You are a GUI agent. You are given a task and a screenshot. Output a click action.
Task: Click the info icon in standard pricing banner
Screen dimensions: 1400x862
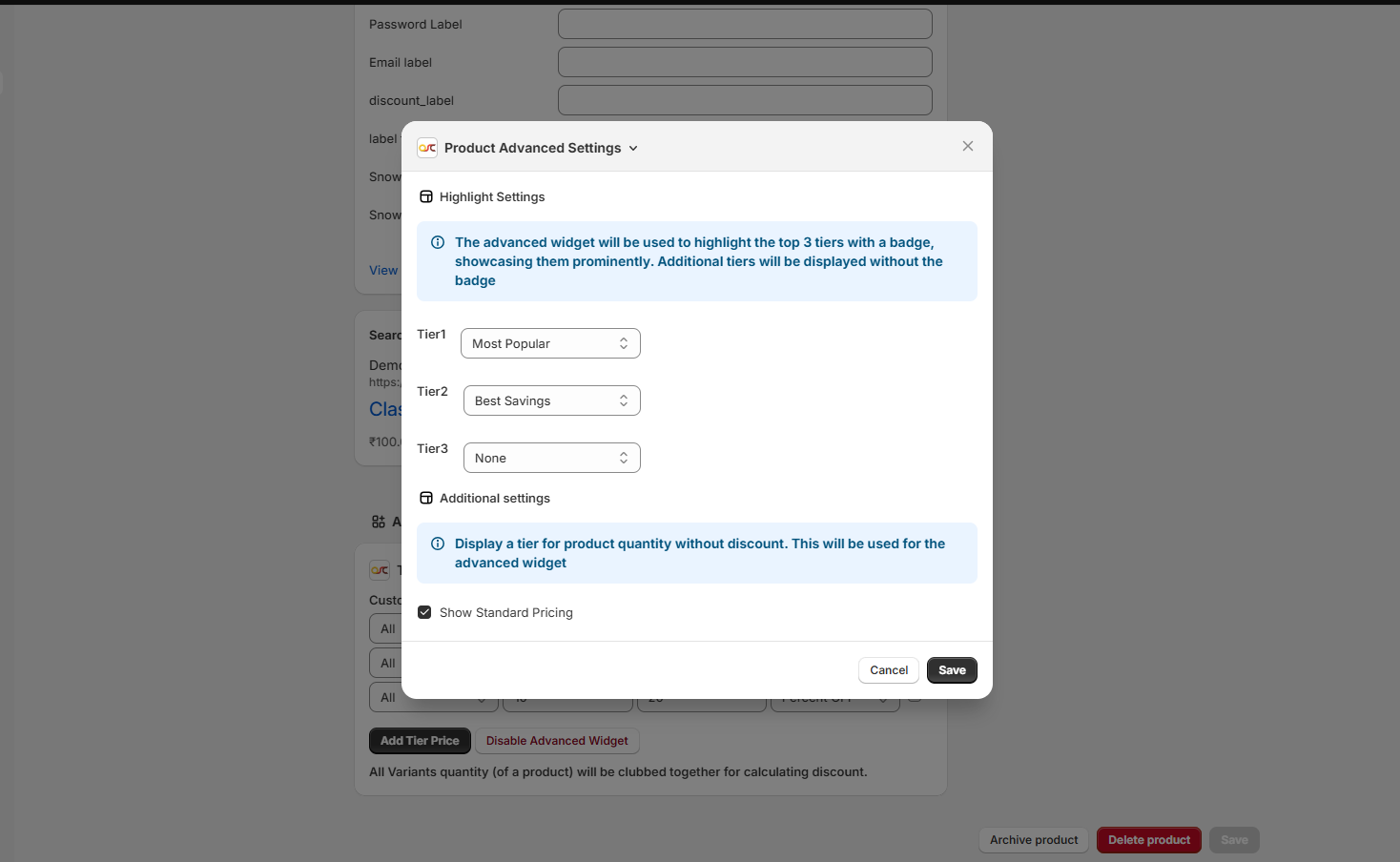438,544
